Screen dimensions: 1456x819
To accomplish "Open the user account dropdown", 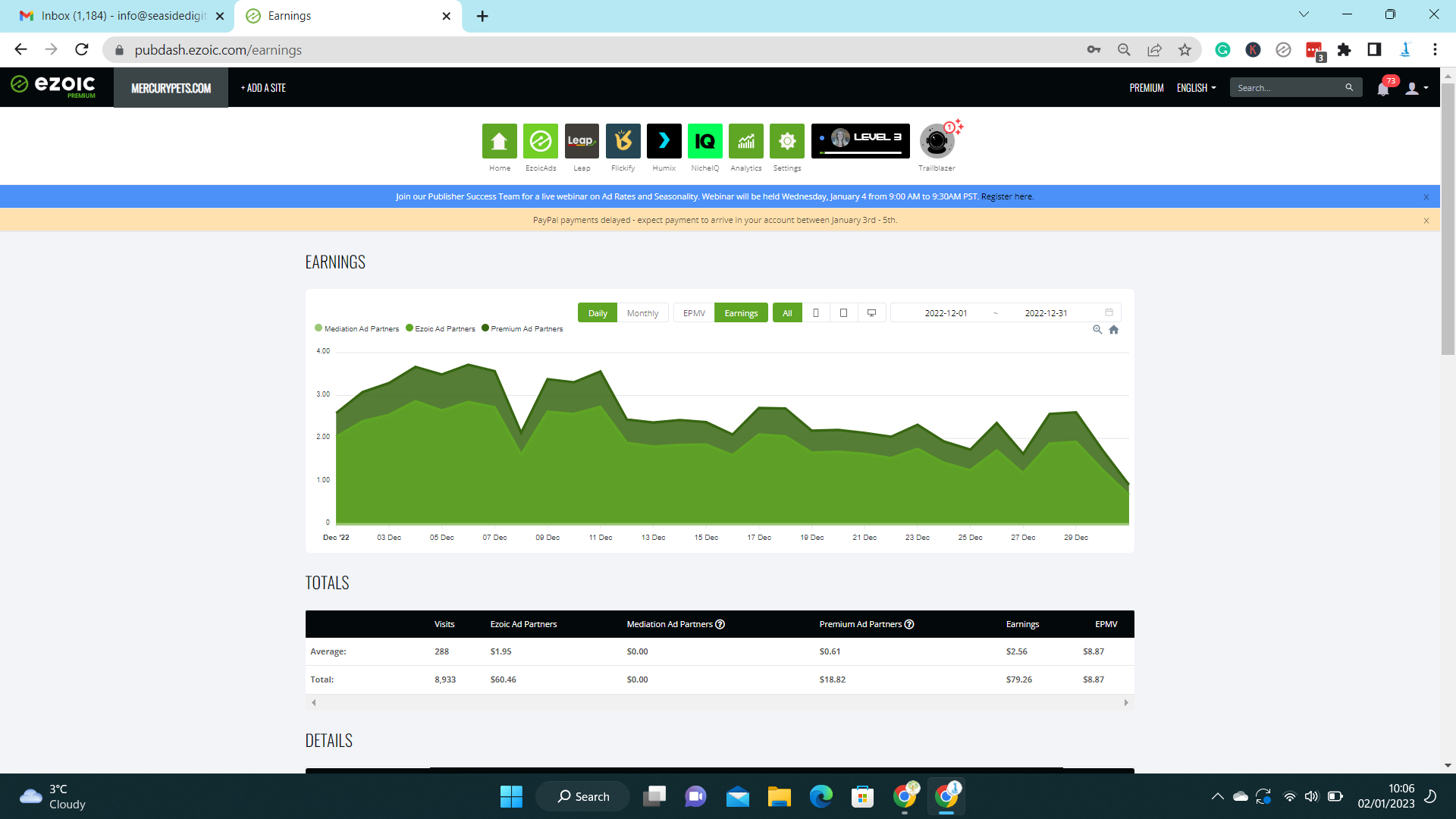I will point(1417,88).
